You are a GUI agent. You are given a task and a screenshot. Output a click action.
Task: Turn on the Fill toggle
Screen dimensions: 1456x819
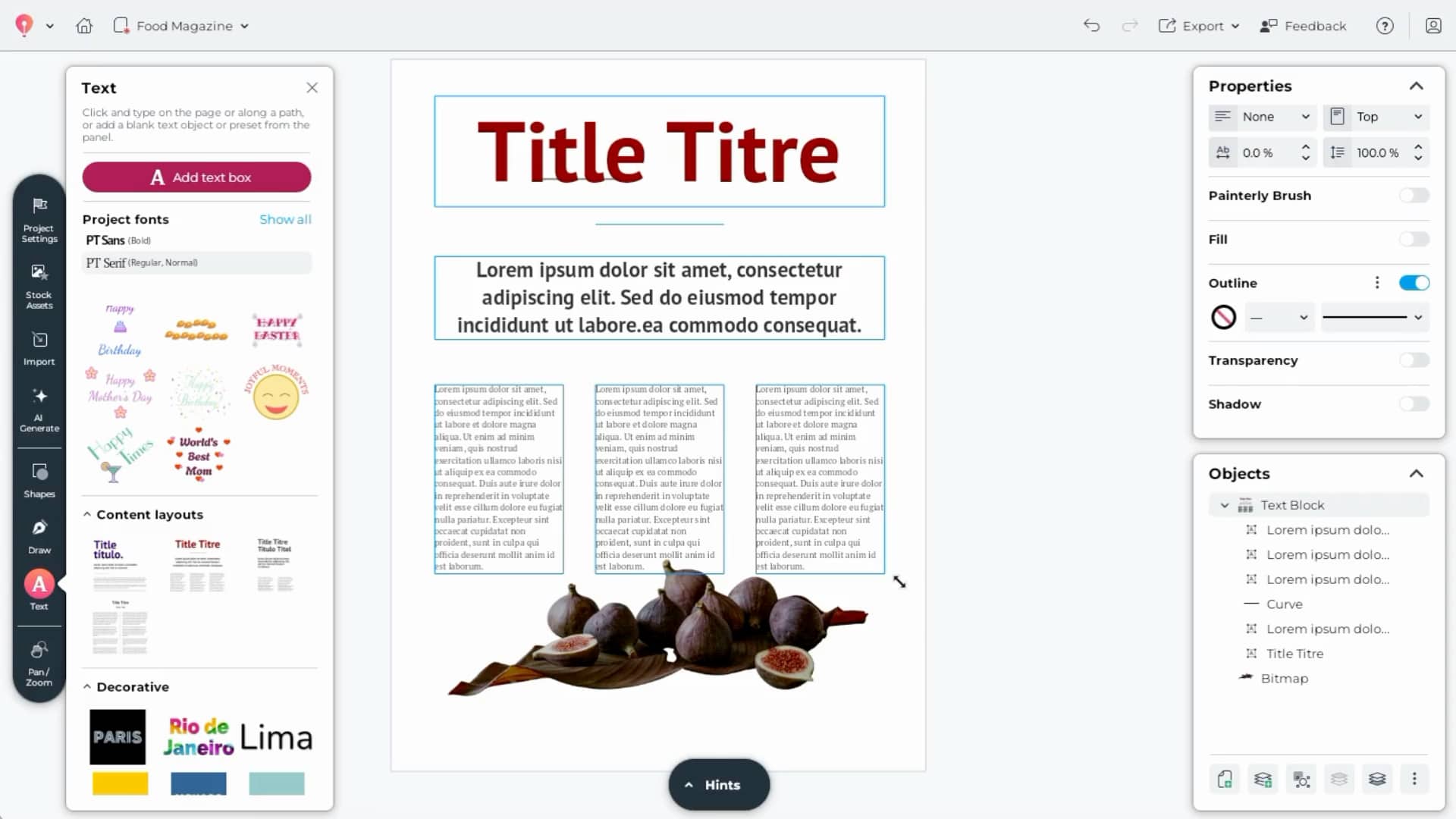click(x=1414, y=239)
